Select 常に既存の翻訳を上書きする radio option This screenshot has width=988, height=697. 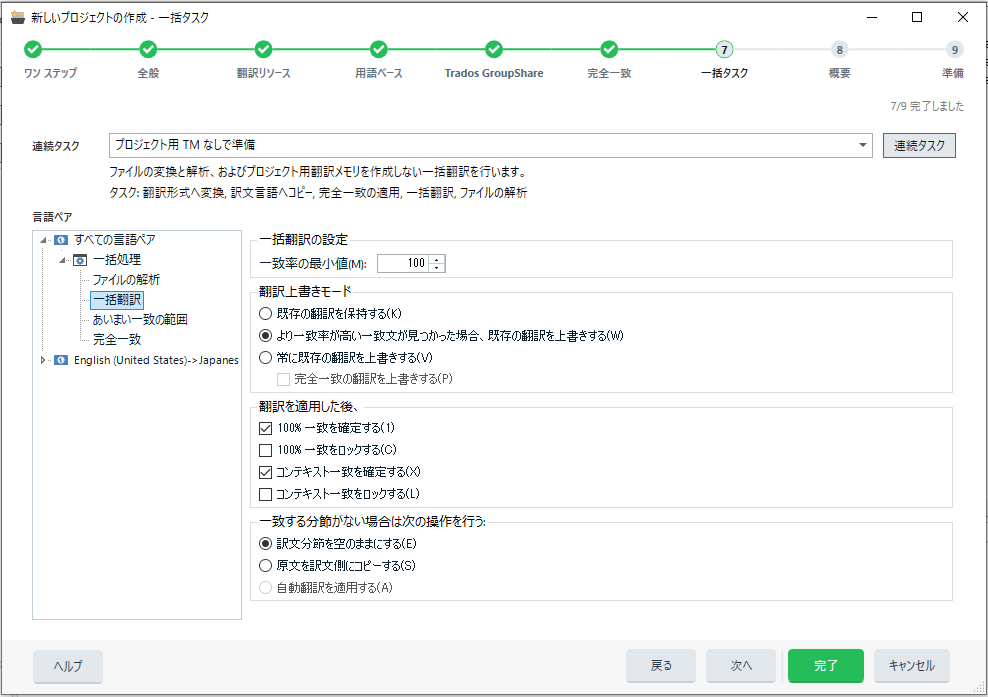[266, 357]
